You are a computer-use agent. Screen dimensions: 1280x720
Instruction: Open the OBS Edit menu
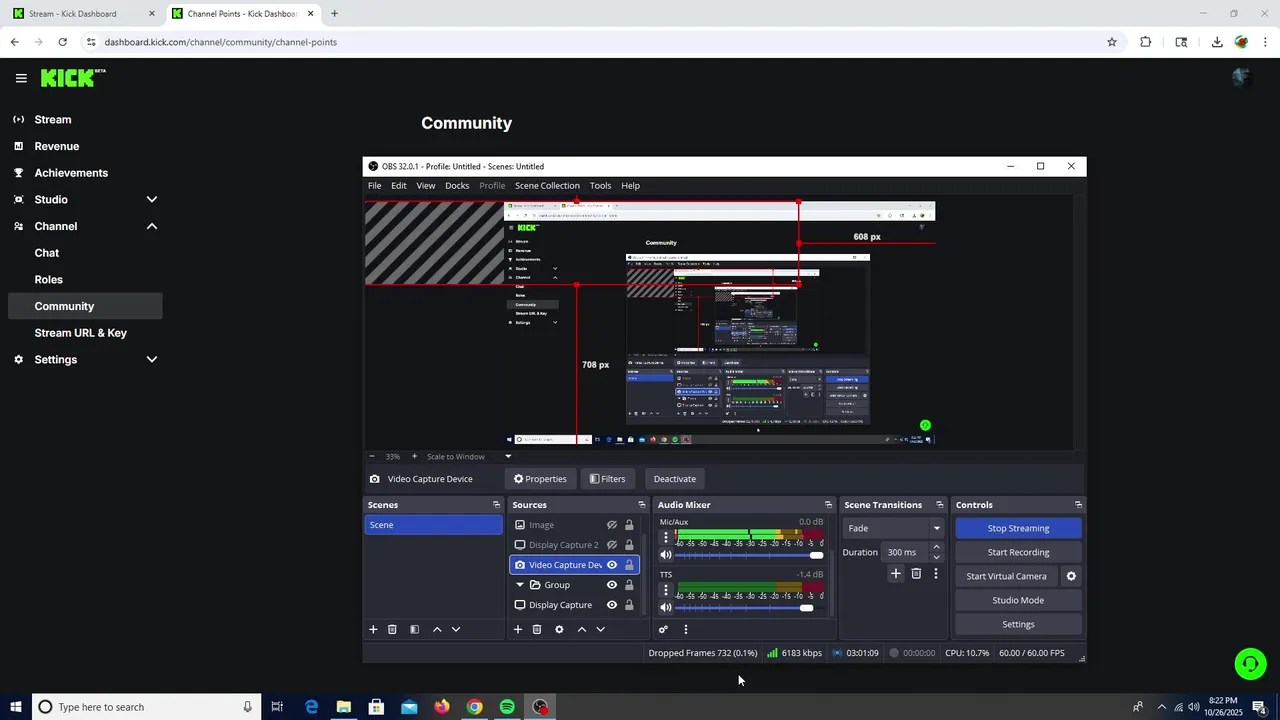tap(399, 185)
